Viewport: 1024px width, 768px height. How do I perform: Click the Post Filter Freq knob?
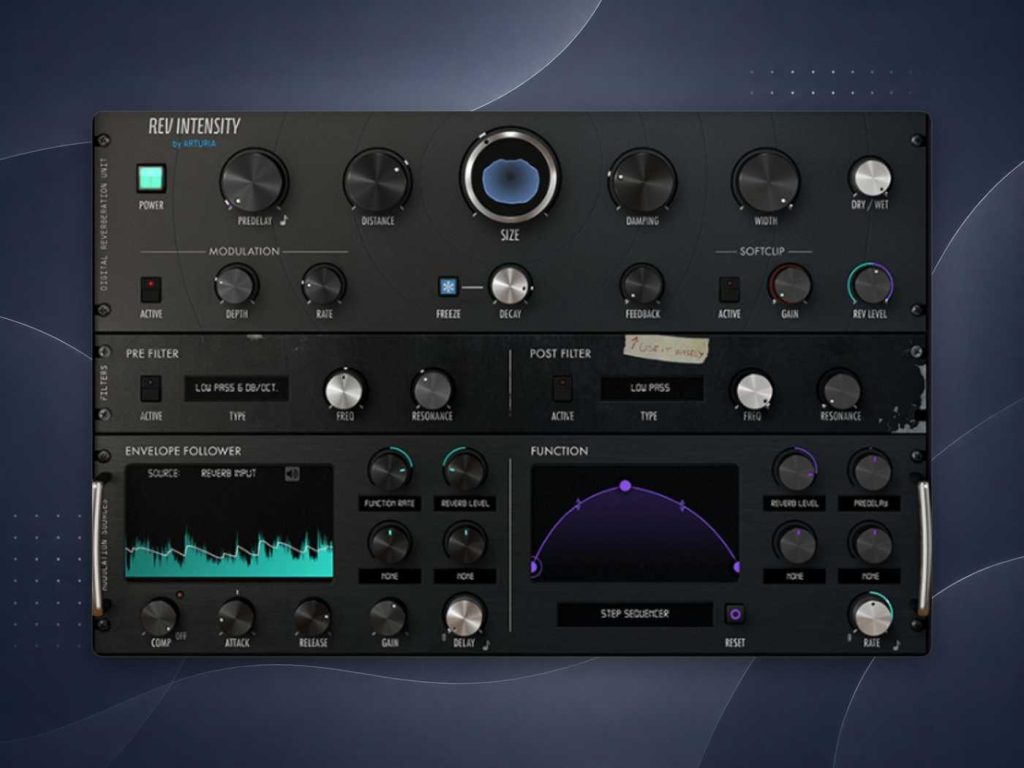click(x=754, y=391)
